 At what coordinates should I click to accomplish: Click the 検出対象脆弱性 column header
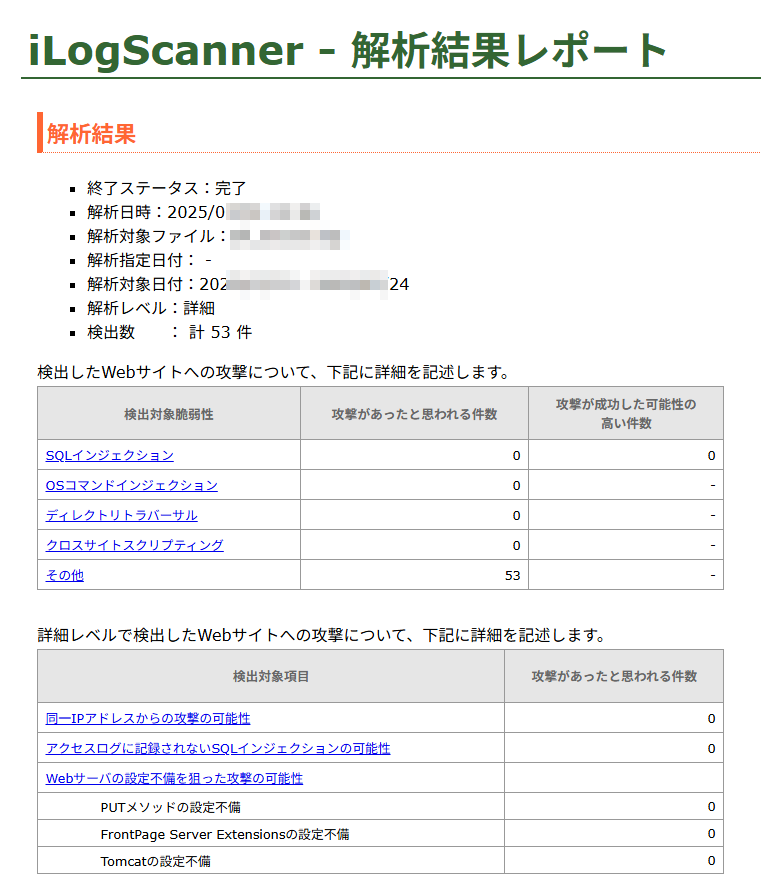tap(169, 414)
